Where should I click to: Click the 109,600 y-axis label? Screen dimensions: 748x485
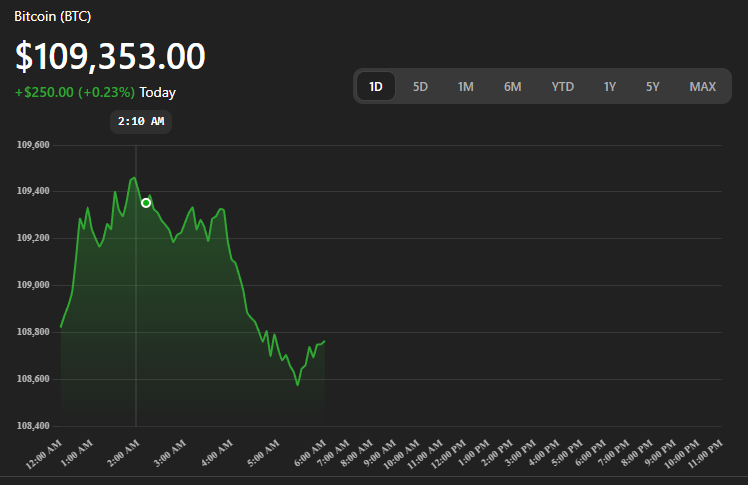point(33,145)
